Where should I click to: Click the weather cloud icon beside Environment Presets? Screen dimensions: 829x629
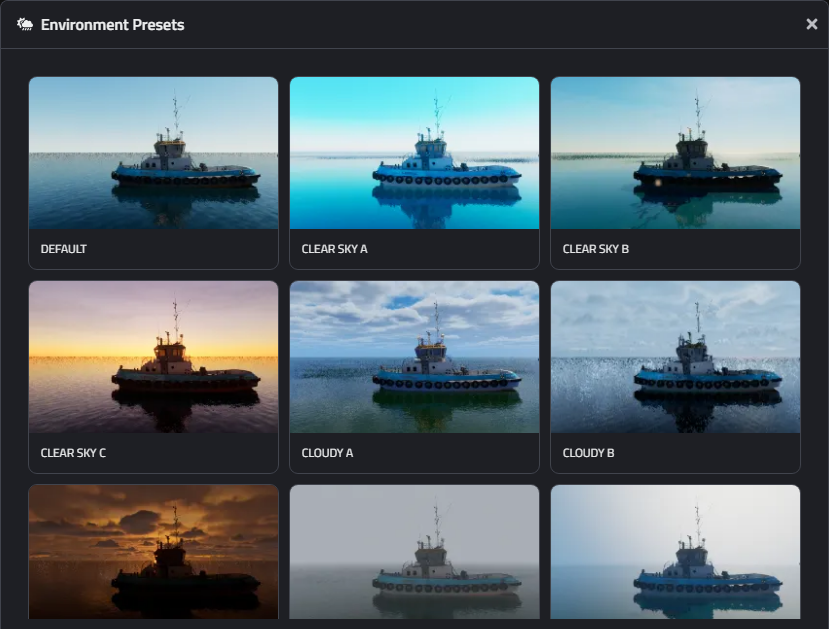[25, 24]
